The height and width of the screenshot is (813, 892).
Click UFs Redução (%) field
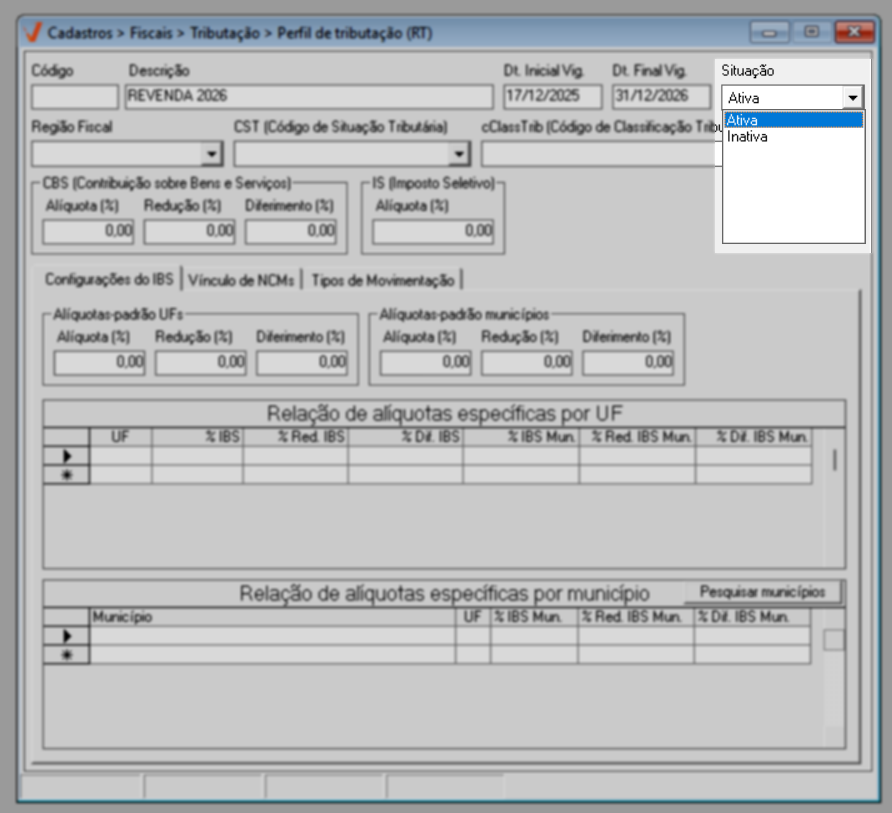(x=201, y=363)
